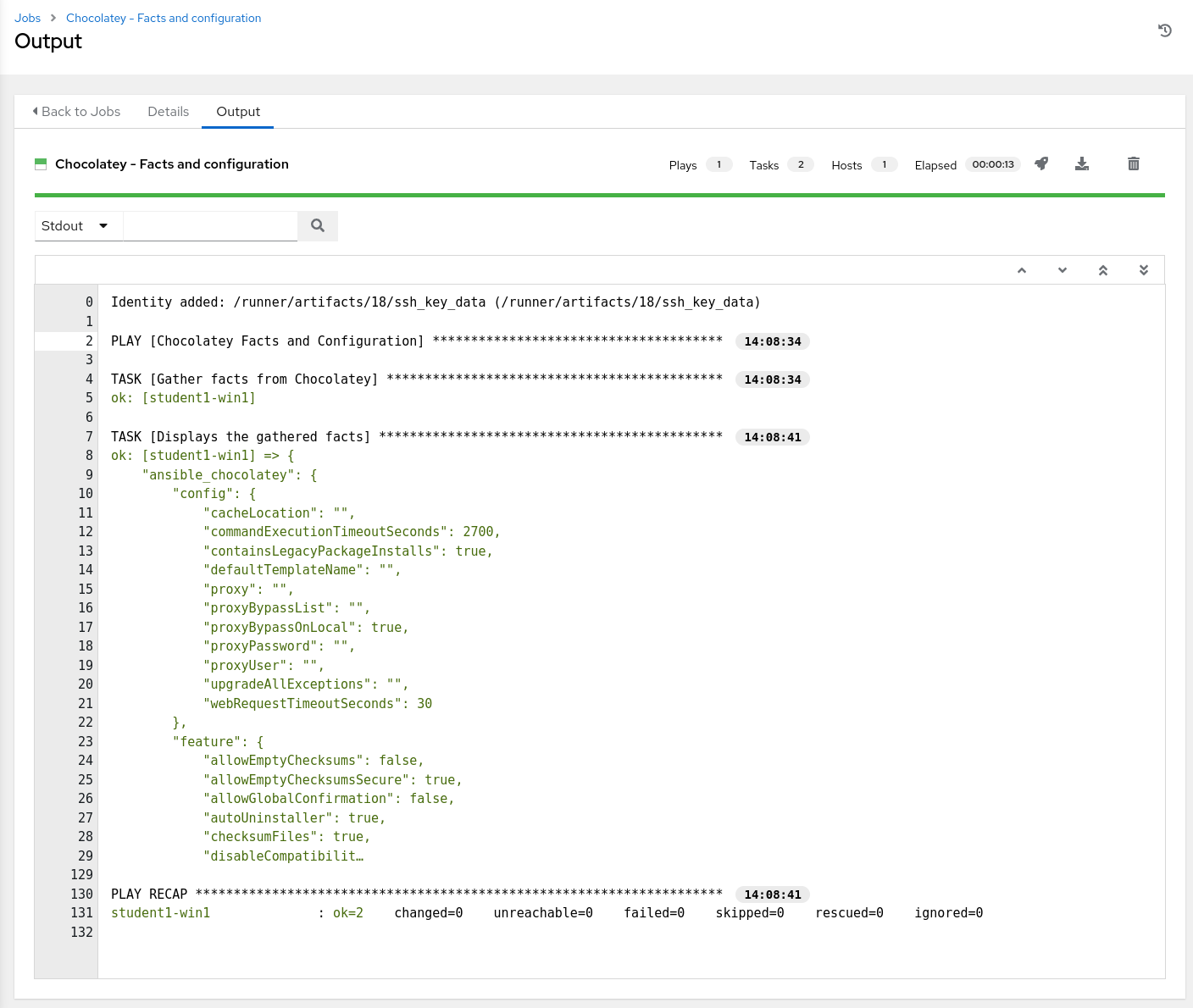Viewport: 1193px width, 1008px height.
Task: Click the Chocolatey - Facts and configuration job title
Action: click(x=172, y=163)
